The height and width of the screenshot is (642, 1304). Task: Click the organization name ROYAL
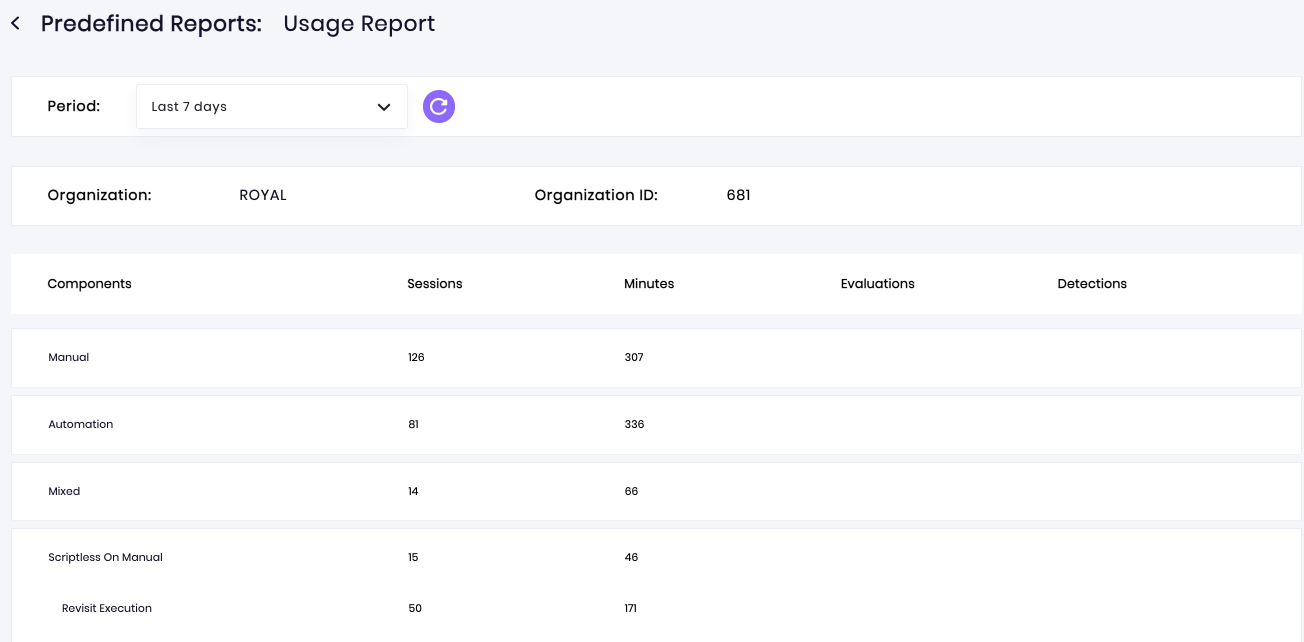coord(263,195)
